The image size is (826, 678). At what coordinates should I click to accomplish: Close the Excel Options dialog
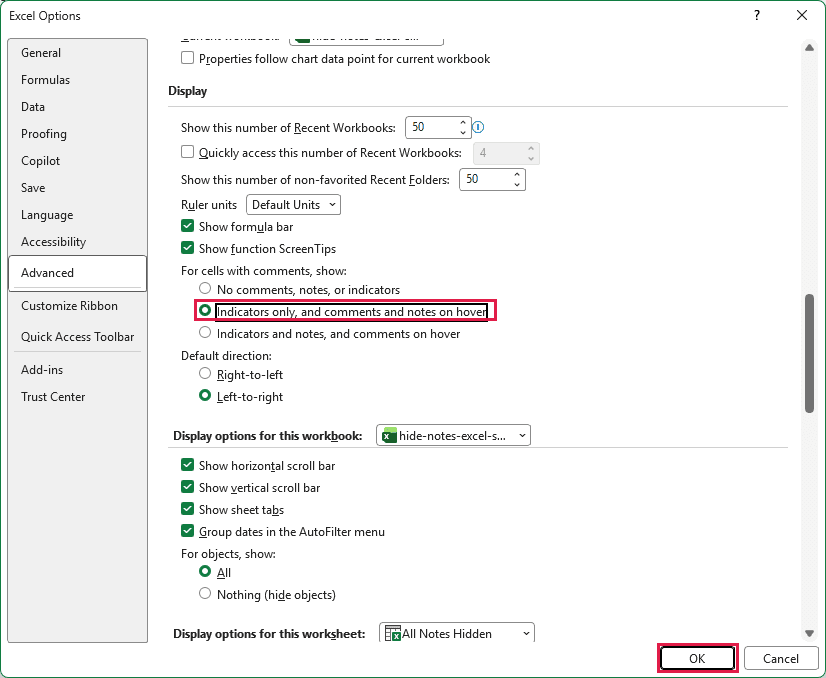coord(802,15)
